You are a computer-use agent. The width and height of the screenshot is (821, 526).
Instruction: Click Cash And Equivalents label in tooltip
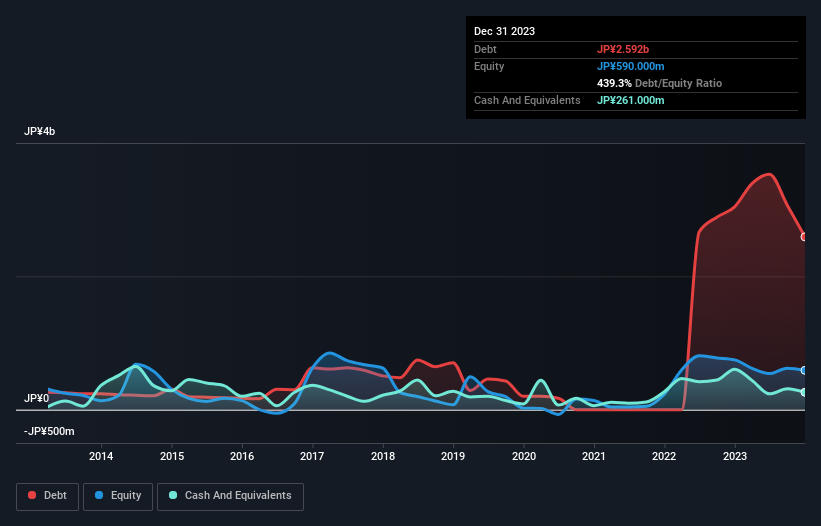point(527,100)
